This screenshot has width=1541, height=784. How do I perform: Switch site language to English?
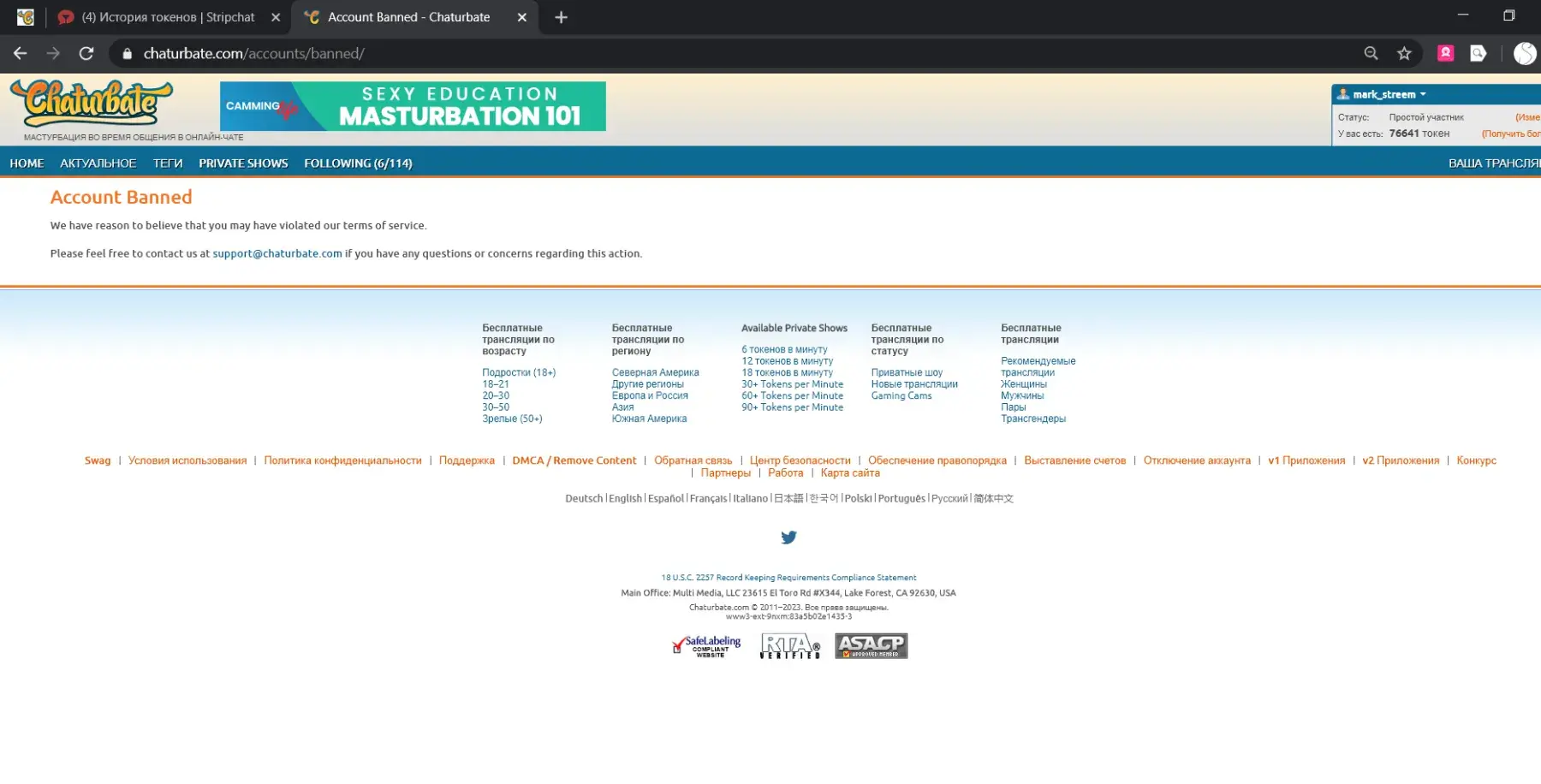click(x=625, y=499)
